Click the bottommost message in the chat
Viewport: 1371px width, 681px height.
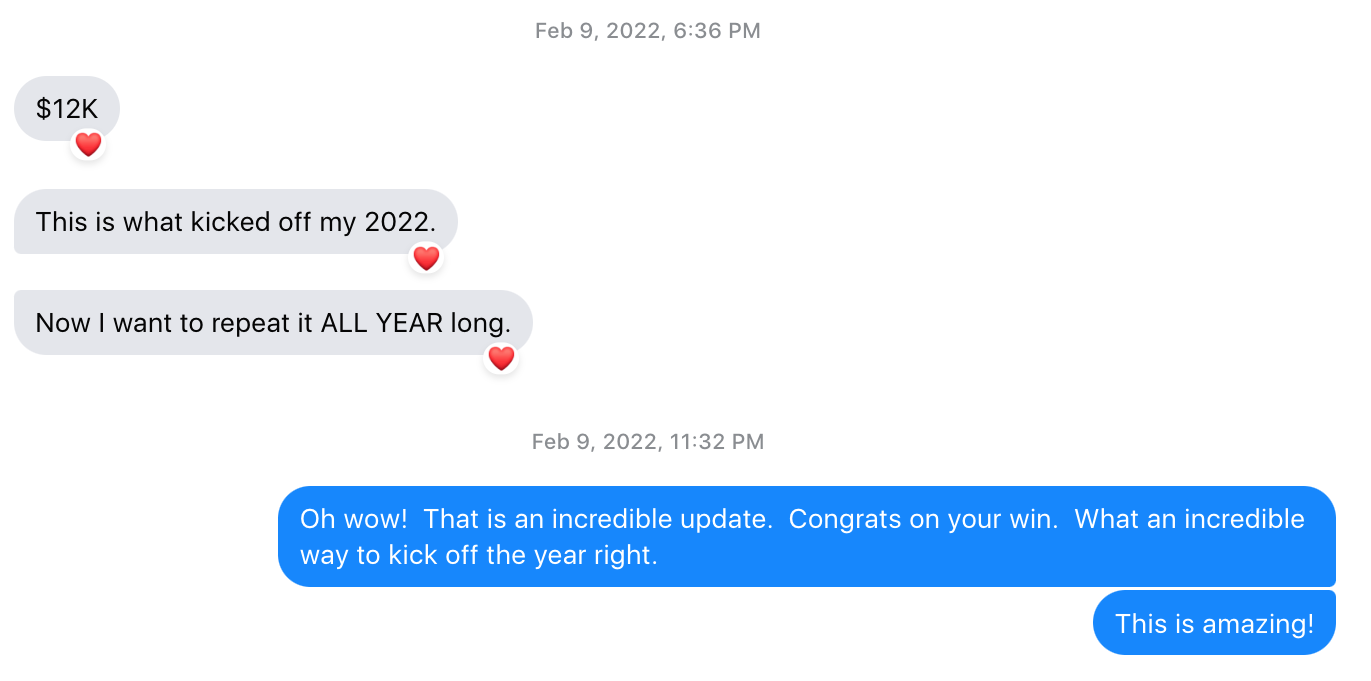tap(1213, 622)
